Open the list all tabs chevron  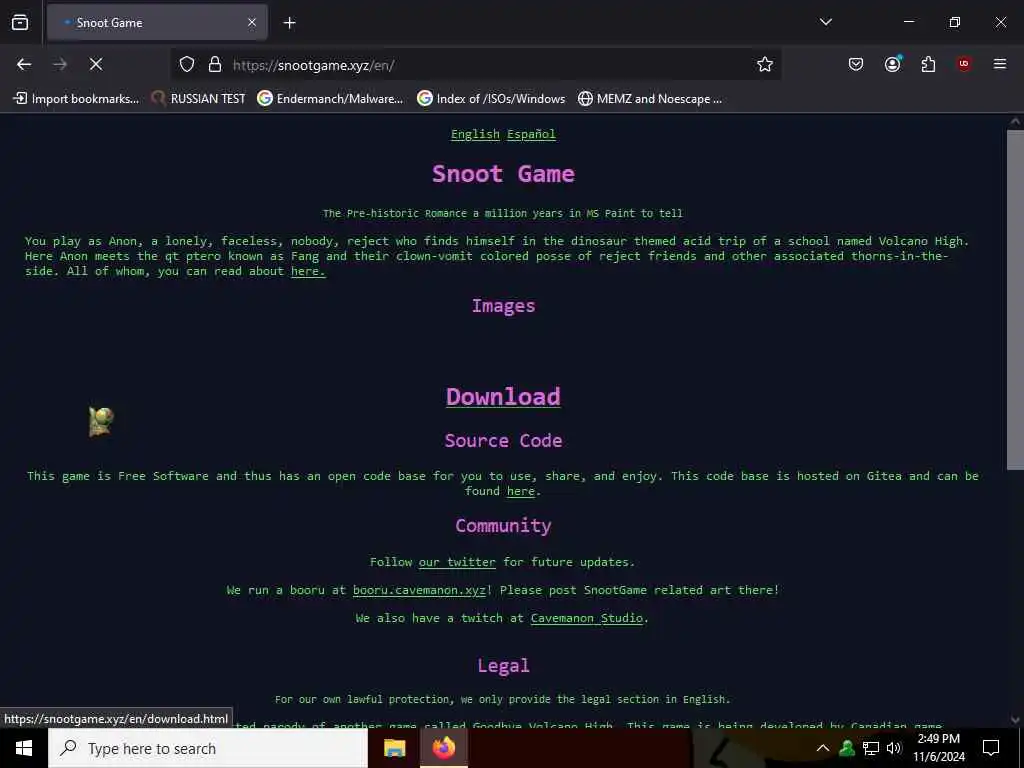click(825, 22)
